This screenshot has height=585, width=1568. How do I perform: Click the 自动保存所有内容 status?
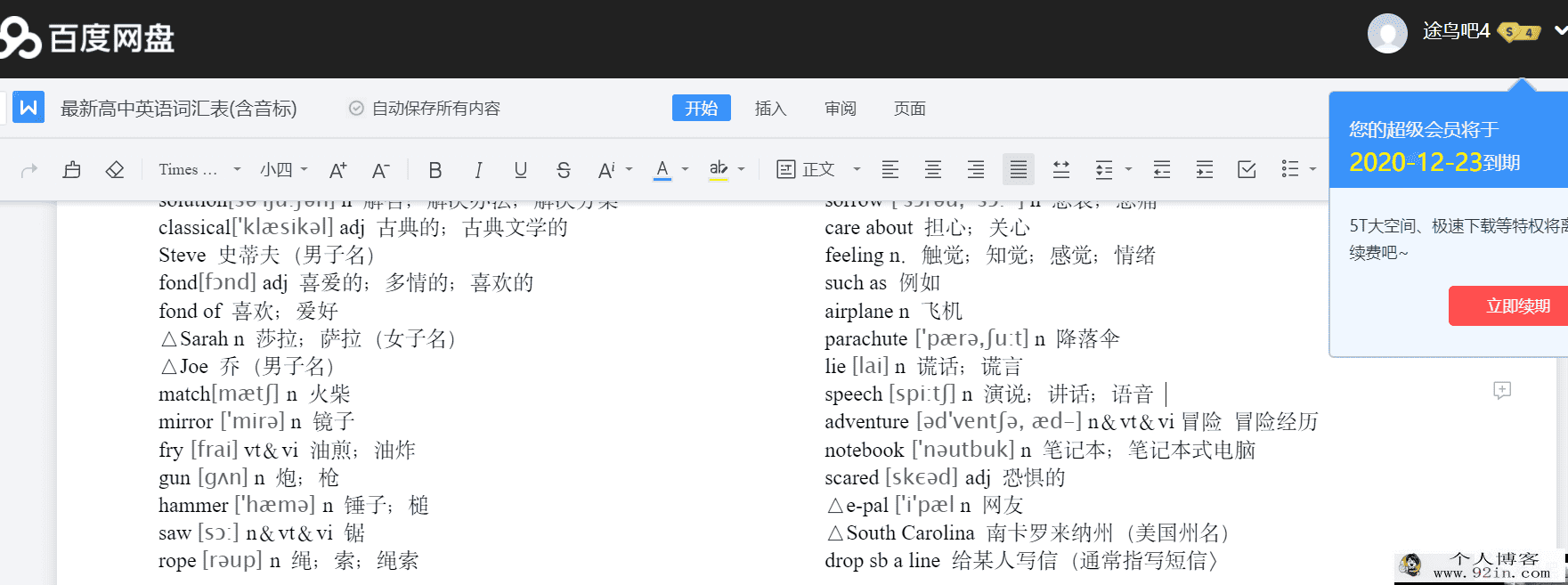pos(425,108)
